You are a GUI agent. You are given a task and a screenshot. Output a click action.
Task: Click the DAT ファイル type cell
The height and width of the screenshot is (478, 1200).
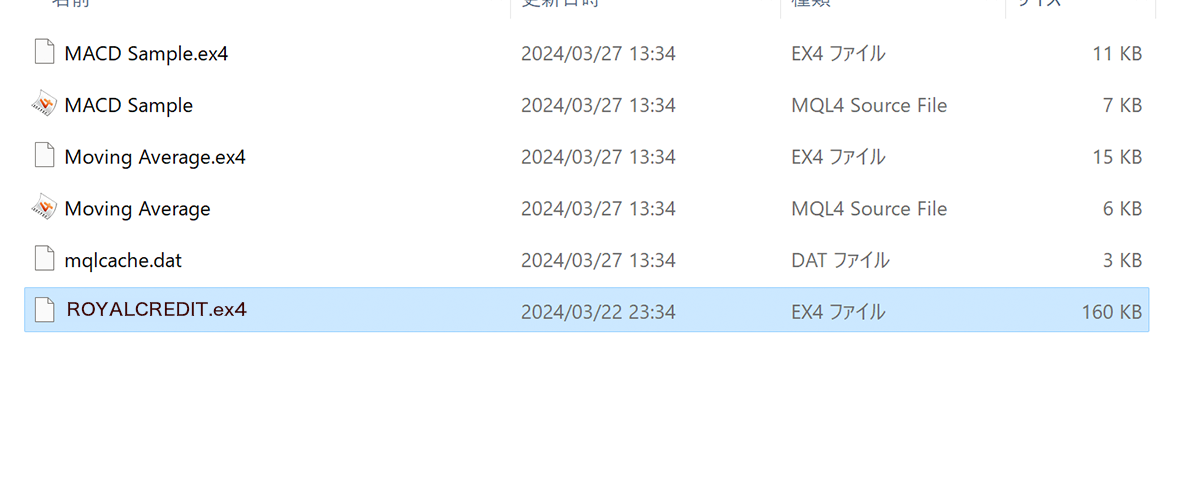pos(840,261)
